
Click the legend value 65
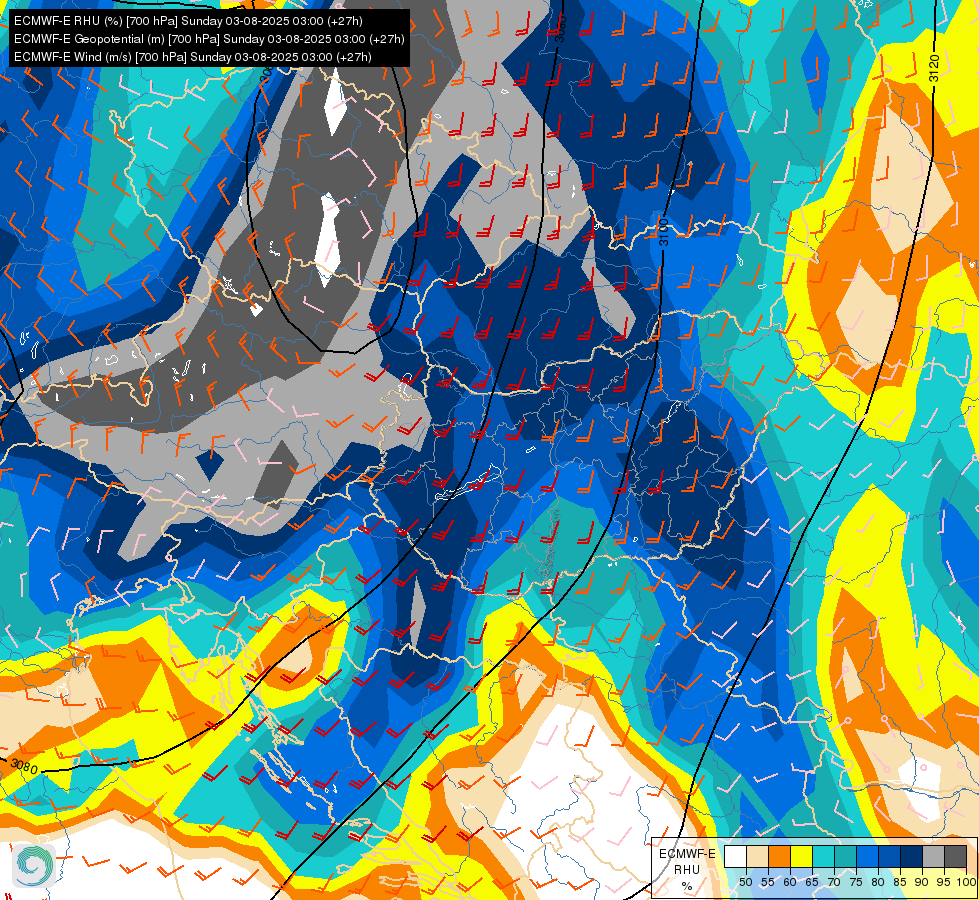click(812, 882)
